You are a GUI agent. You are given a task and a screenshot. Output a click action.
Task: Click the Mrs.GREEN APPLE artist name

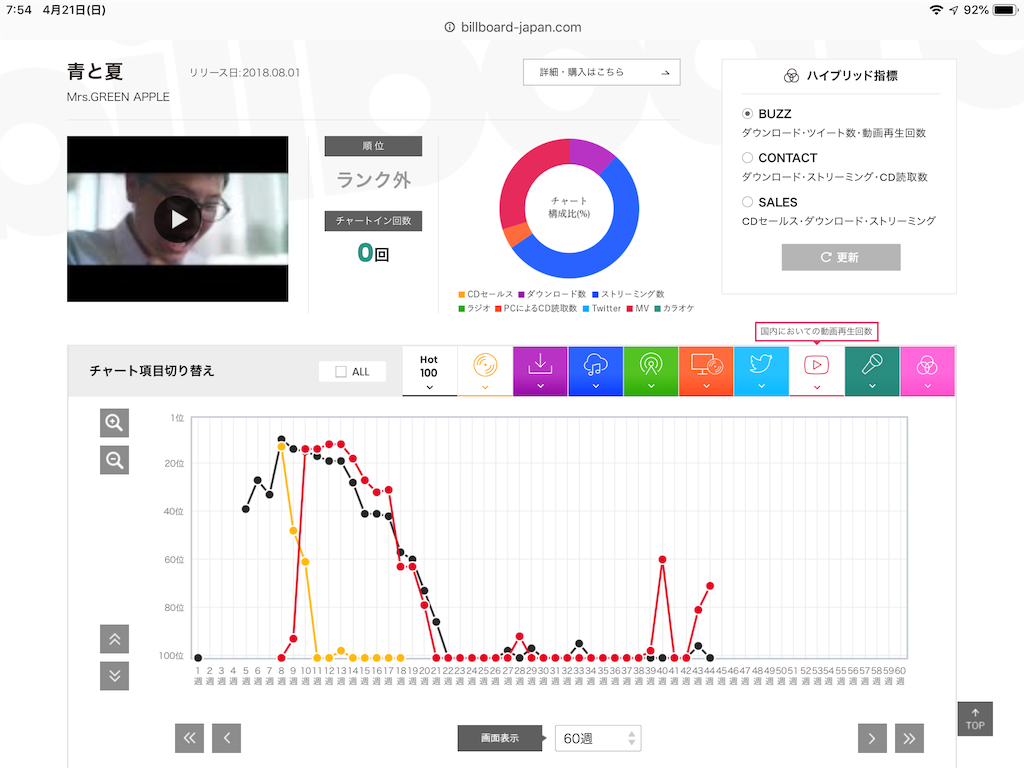[118, 97]
